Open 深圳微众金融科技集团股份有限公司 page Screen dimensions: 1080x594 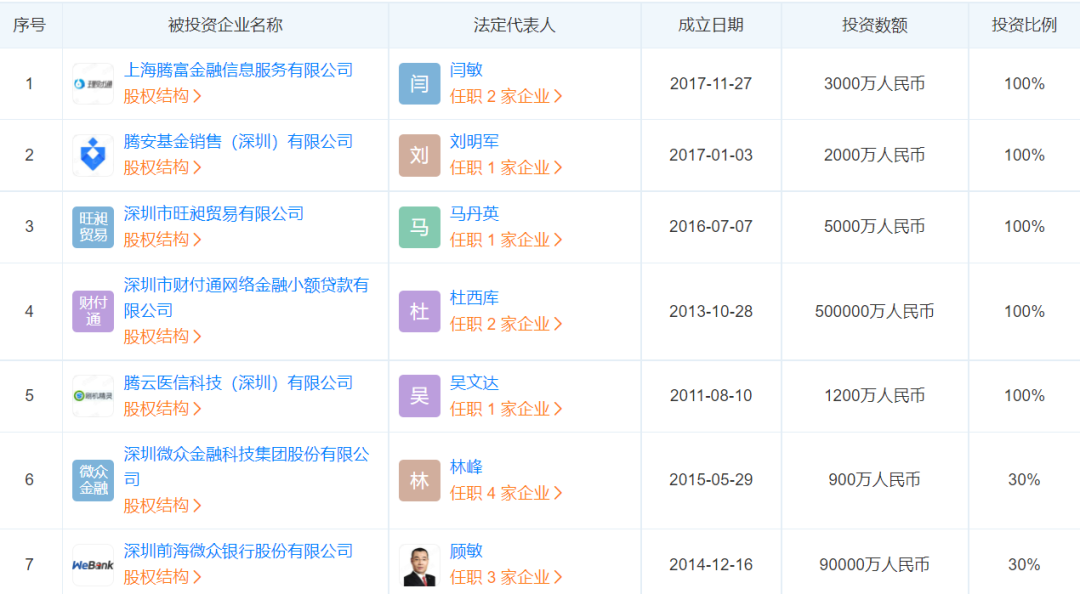247,467
